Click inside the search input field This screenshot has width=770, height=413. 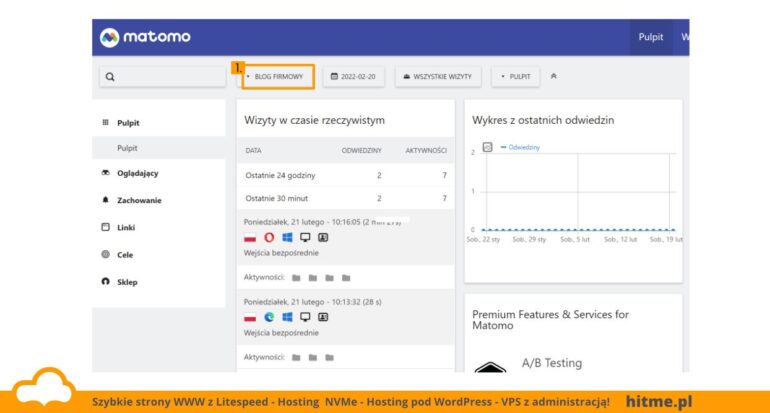point(163,77)
